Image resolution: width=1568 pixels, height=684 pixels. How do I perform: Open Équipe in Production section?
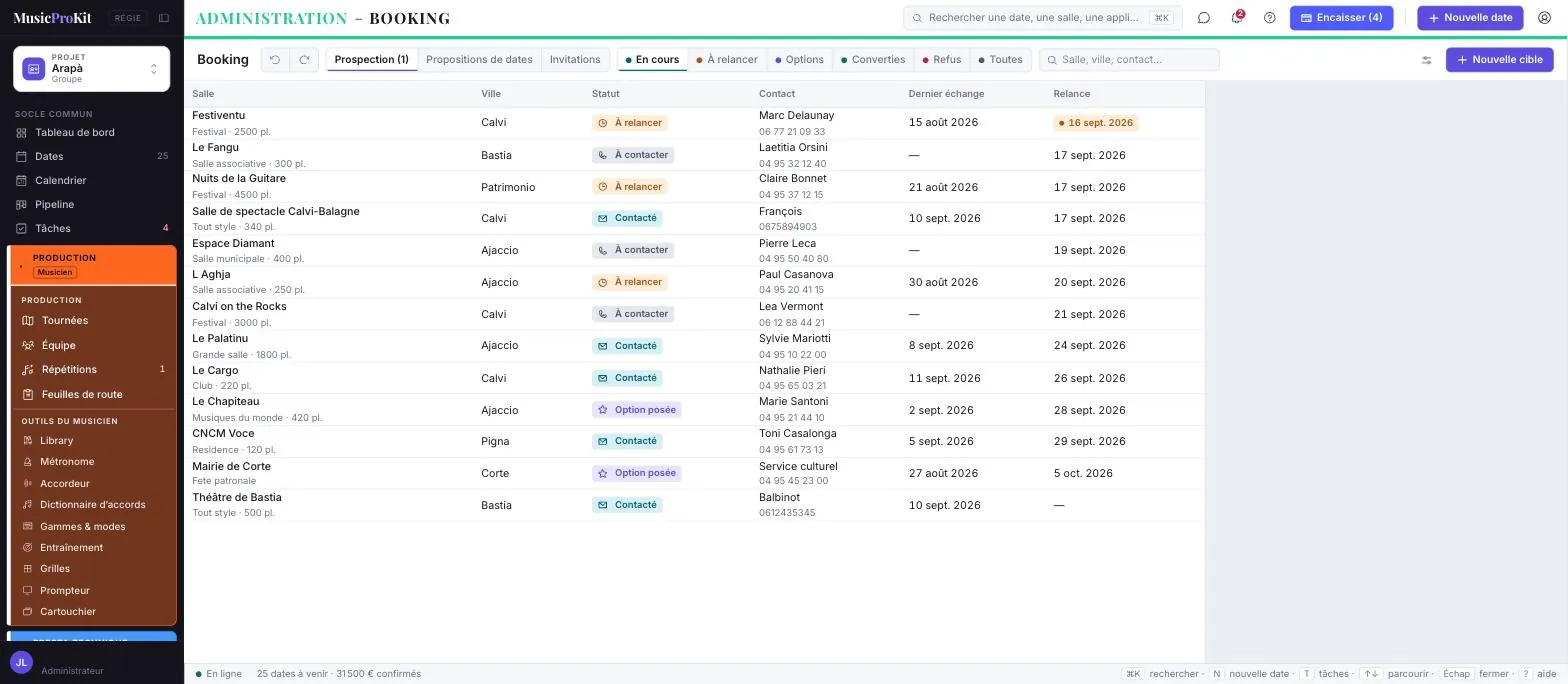(93, 346)
